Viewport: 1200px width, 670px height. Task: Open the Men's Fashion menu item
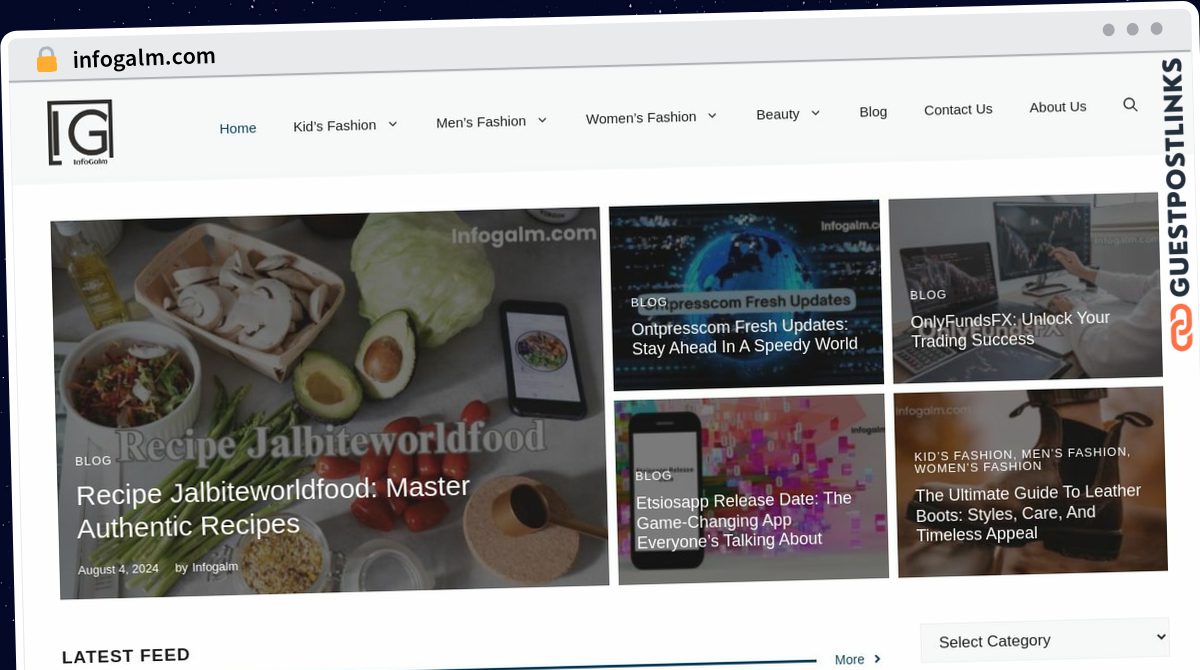click(x=481, y=121)
